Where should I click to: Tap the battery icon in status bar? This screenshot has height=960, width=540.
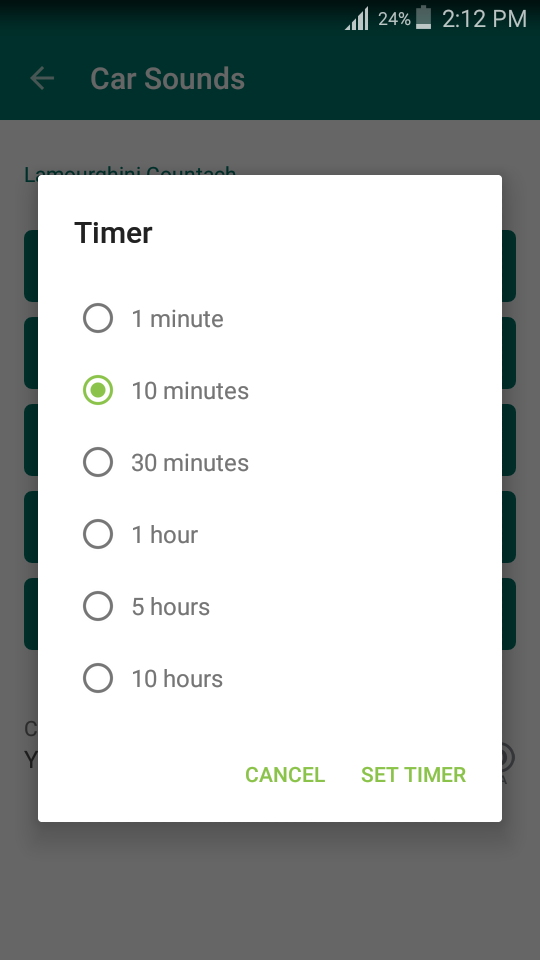(424, 18)
